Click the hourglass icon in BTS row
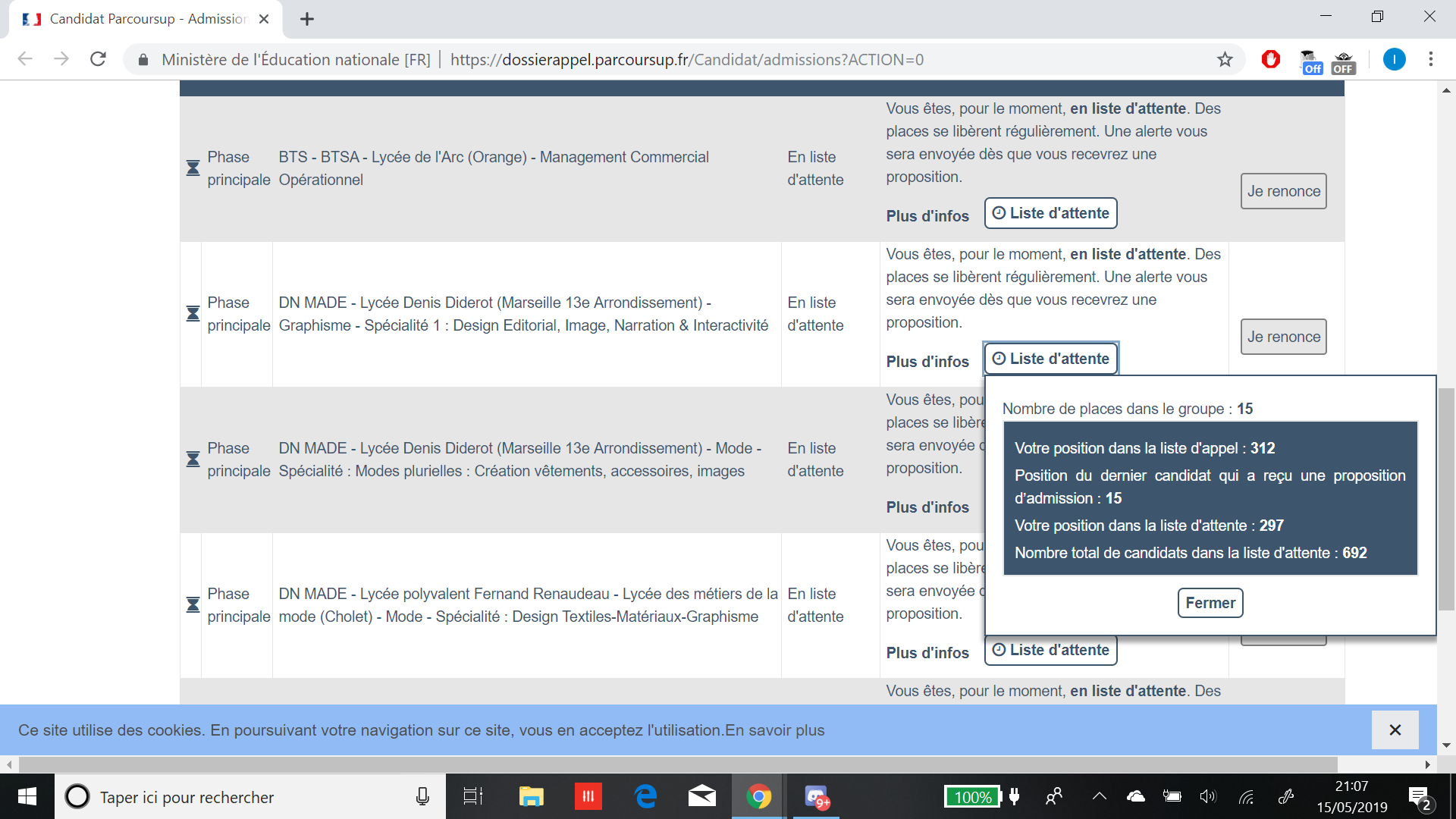Screen dimensions: 1456x819 (x=193, y=168)
